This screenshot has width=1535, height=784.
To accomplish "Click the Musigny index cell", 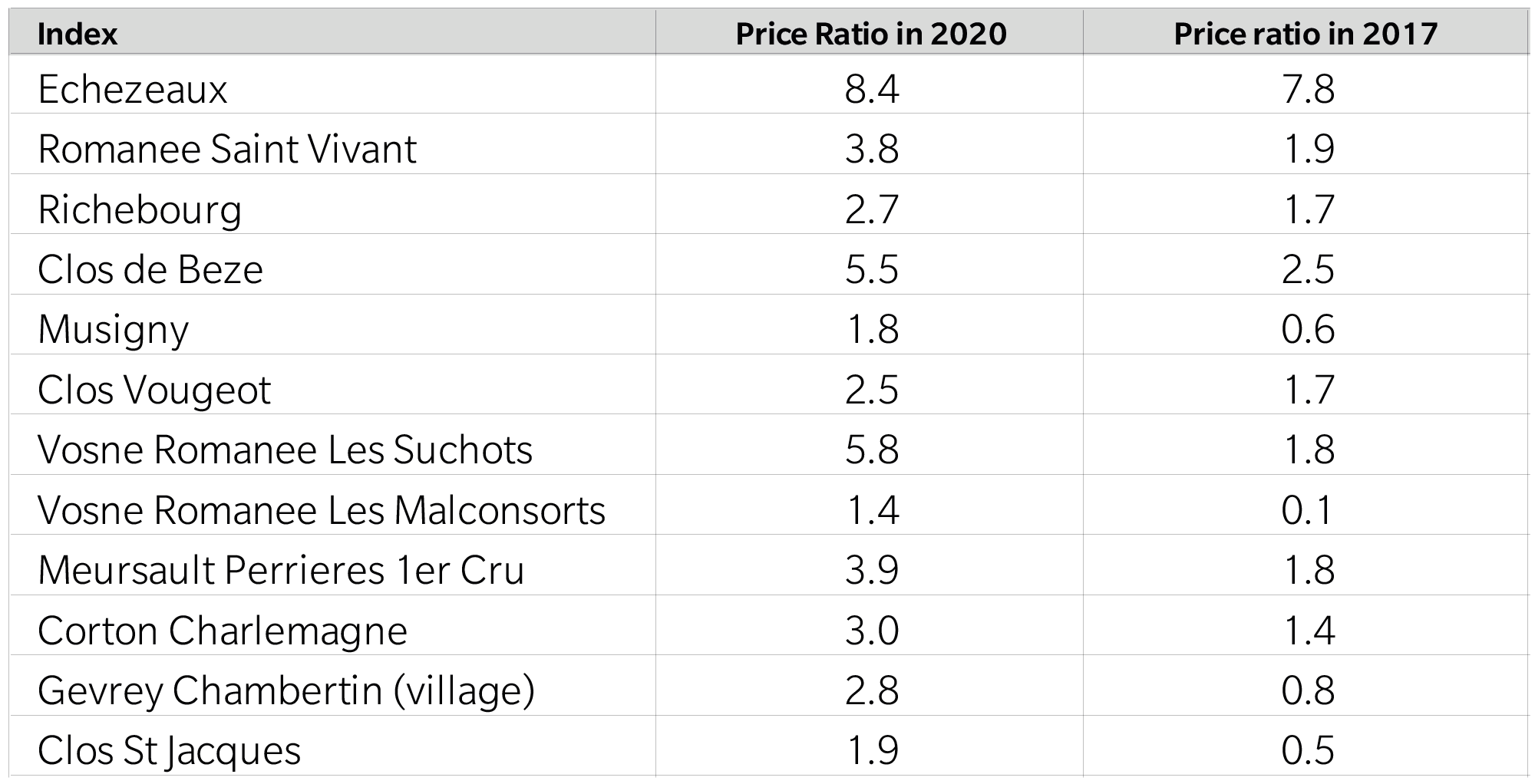I will [x=113, y=331].
